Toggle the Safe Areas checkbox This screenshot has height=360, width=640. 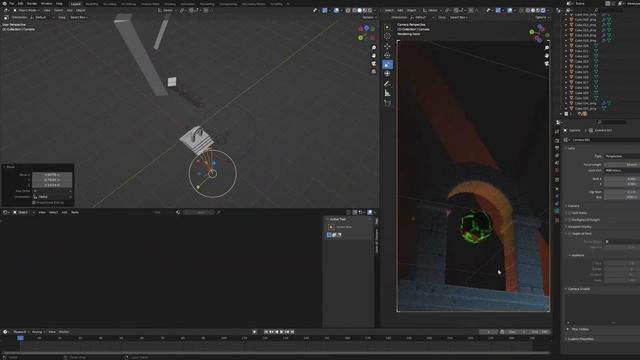point(569,213)
